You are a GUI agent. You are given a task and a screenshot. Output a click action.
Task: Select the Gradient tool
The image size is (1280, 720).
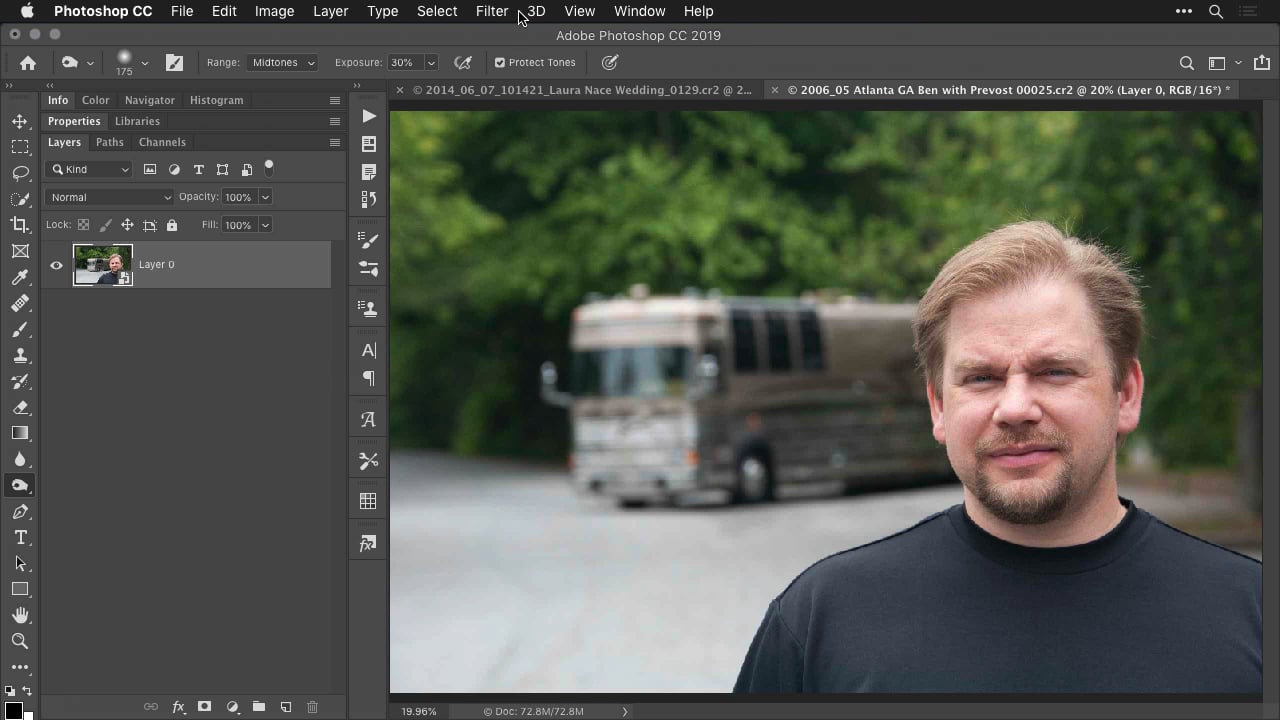[x=20, y=433]
